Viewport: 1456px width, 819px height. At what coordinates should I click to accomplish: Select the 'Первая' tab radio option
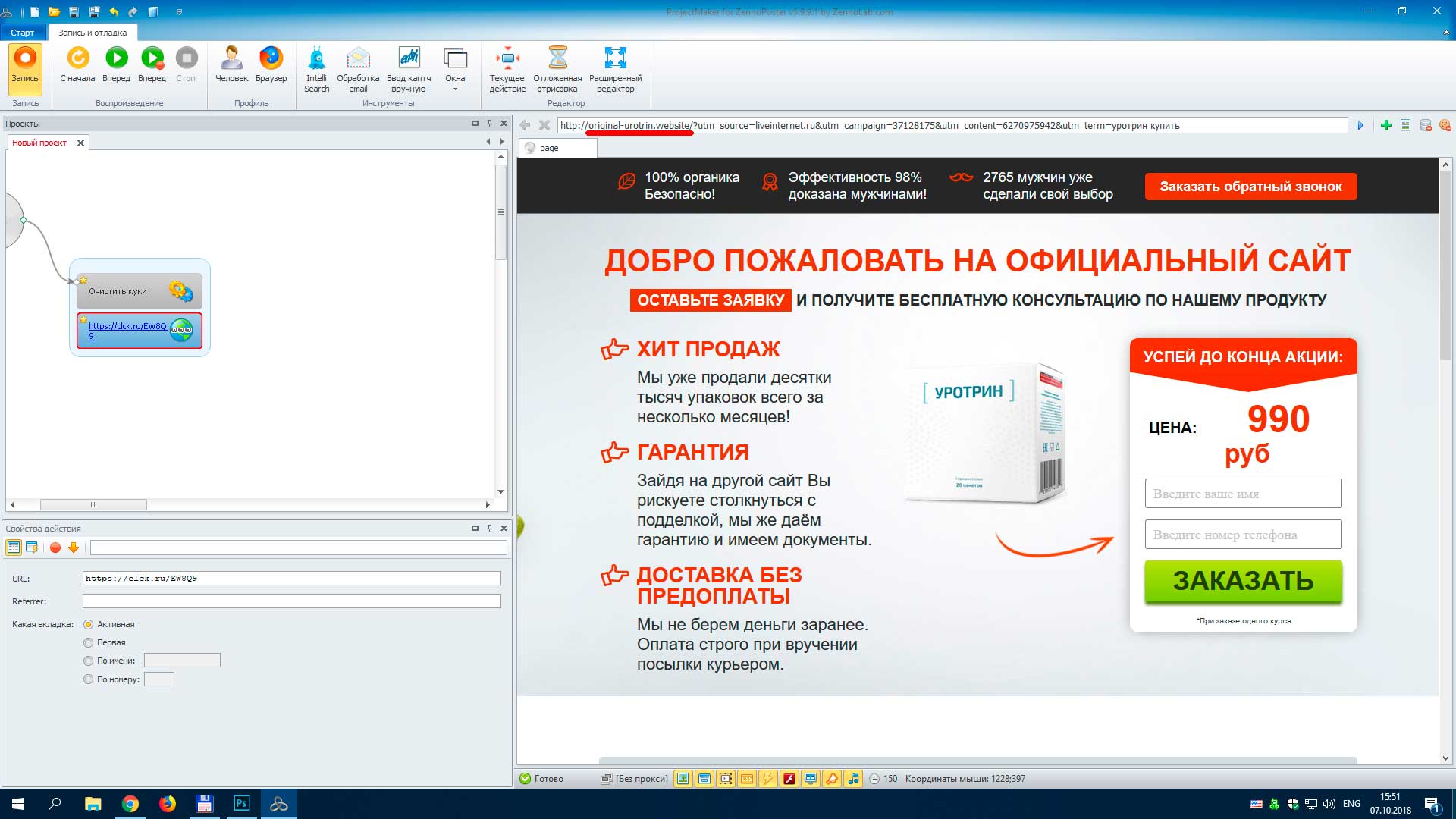(89, 642)
